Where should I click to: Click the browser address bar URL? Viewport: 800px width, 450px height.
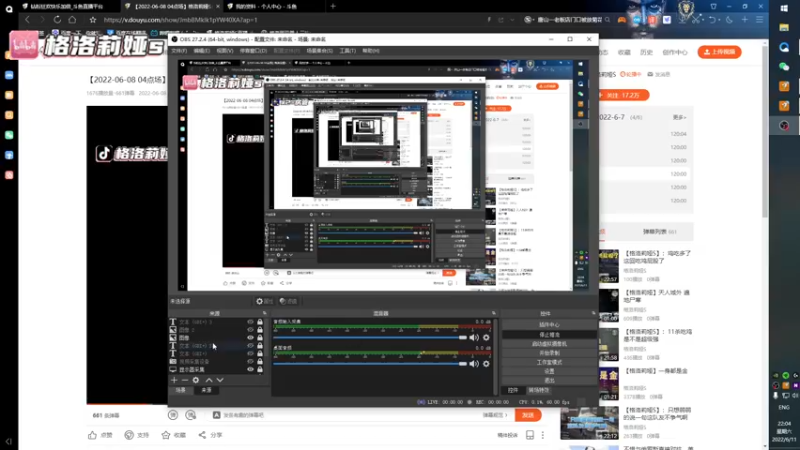181,20
